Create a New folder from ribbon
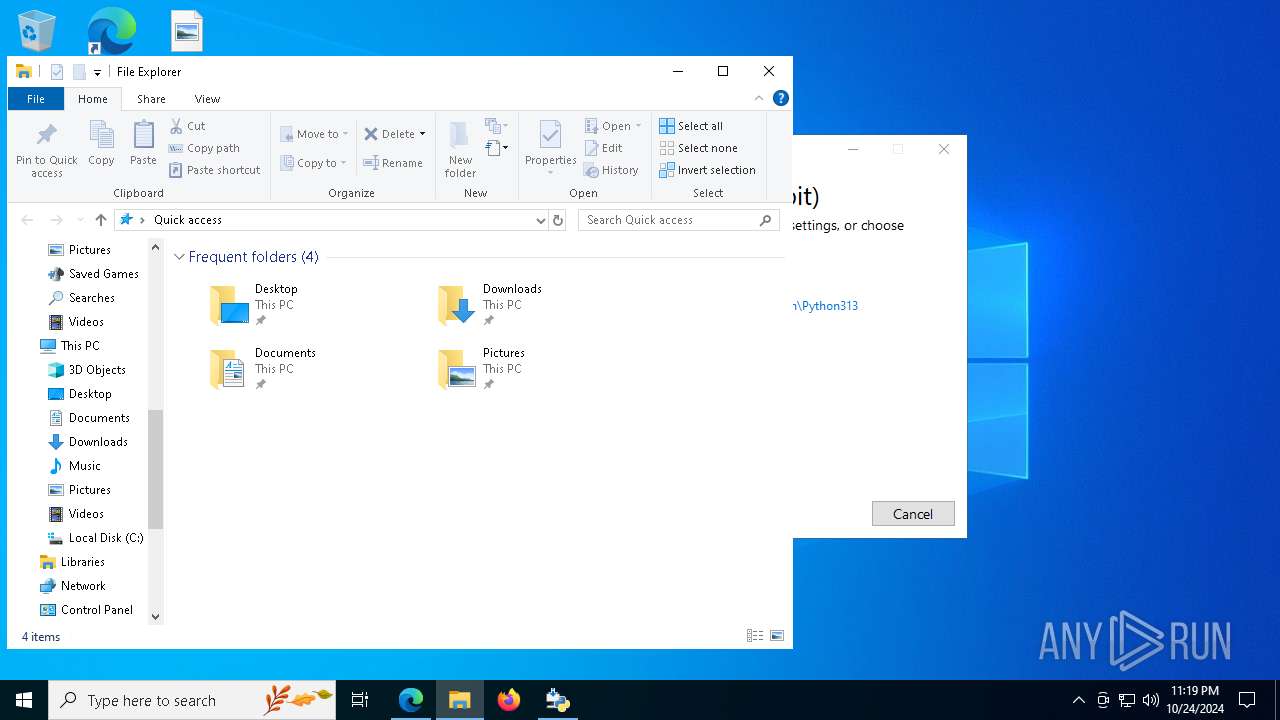1280x720 pixels. pos(460,150)
